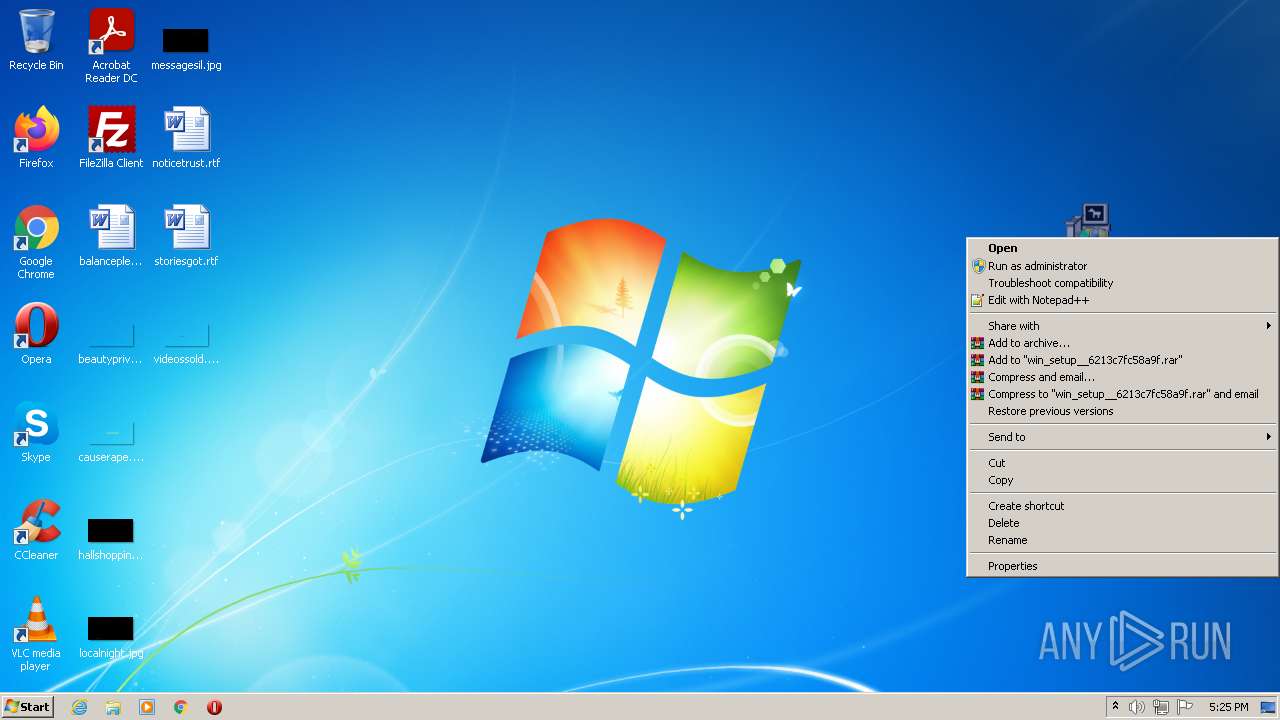Choose Copy from the context menu

[x=1122, y=480]
